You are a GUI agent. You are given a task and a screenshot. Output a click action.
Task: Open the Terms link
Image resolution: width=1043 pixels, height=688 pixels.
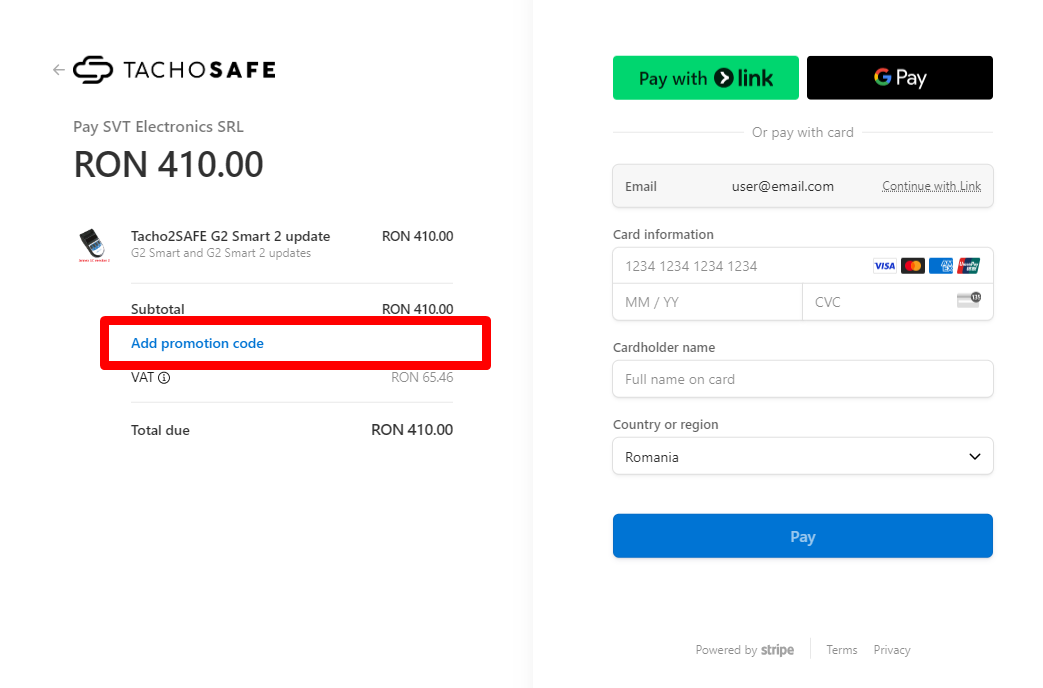pyautogui.click(x=841, y=650)
